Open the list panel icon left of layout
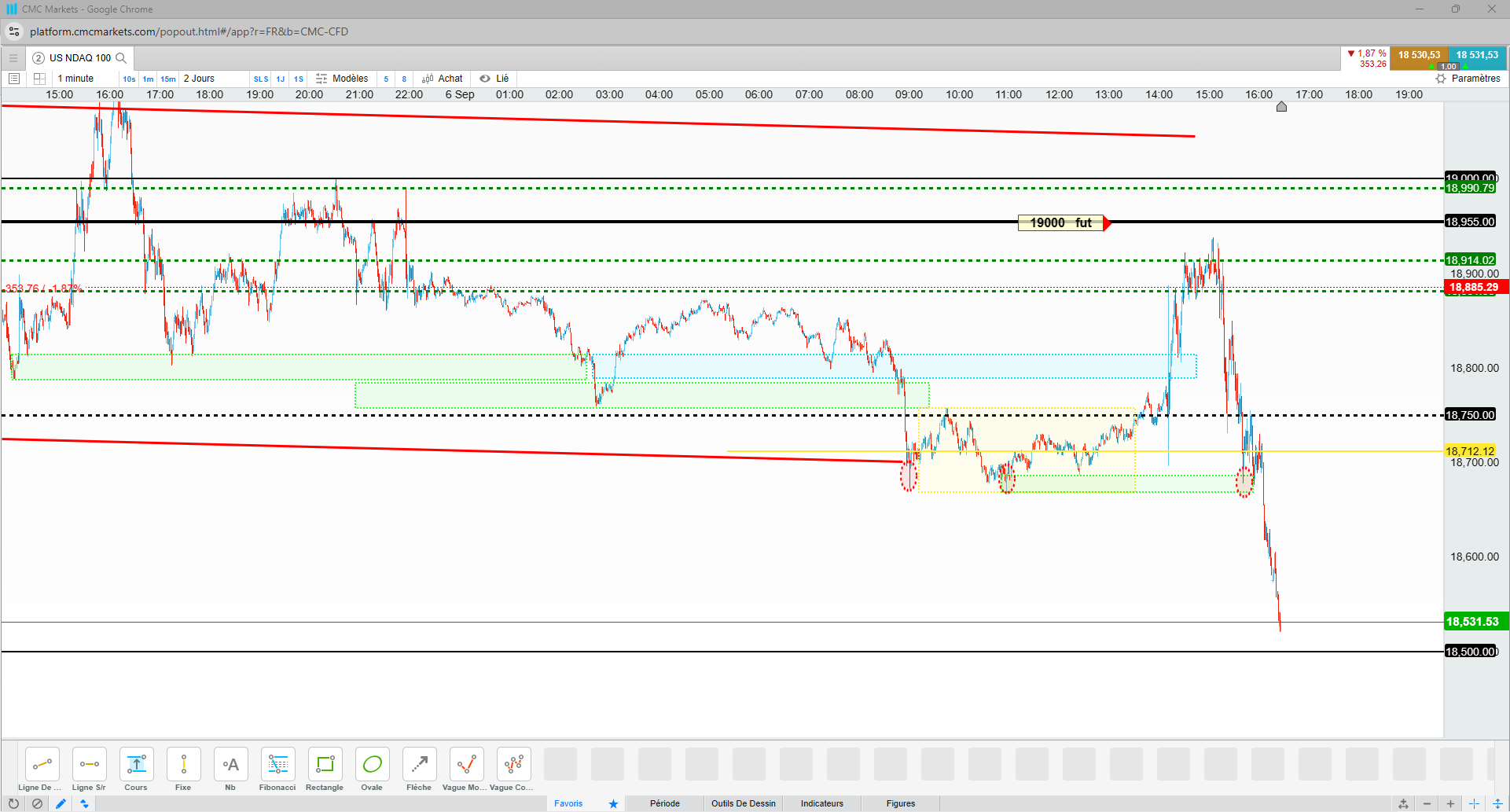 pos(13,79)
